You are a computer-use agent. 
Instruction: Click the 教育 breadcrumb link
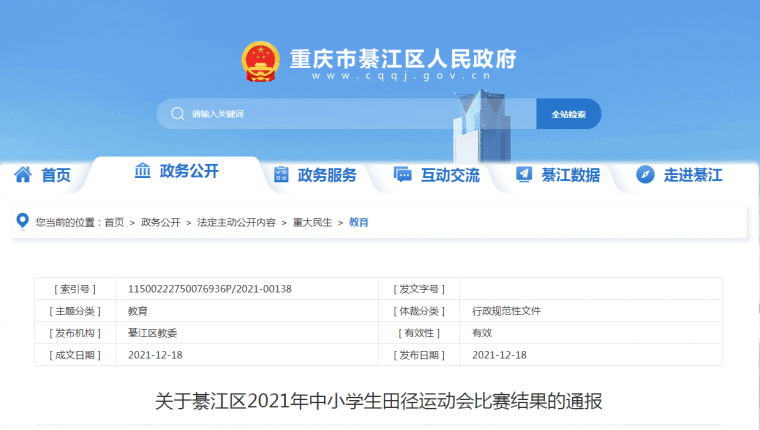click(359, 222)
